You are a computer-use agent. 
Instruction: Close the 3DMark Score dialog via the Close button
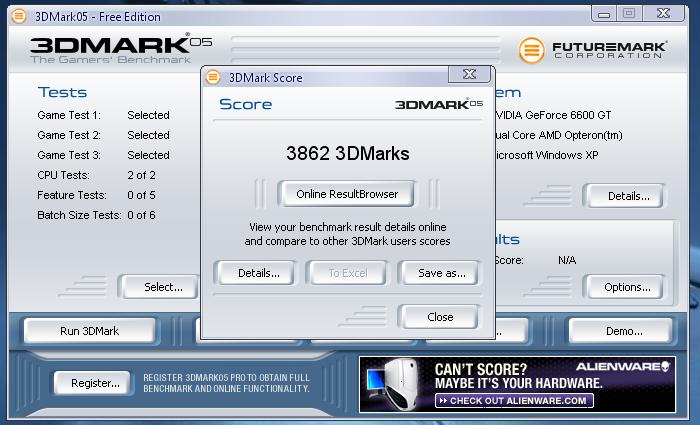pos(439,317)
